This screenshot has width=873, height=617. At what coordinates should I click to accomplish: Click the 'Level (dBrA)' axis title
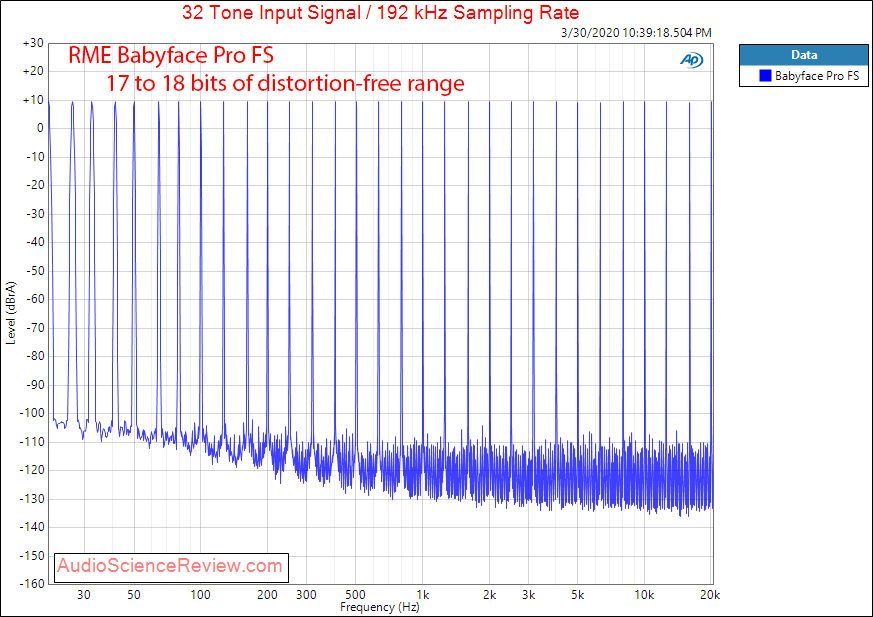pos(11,313)
